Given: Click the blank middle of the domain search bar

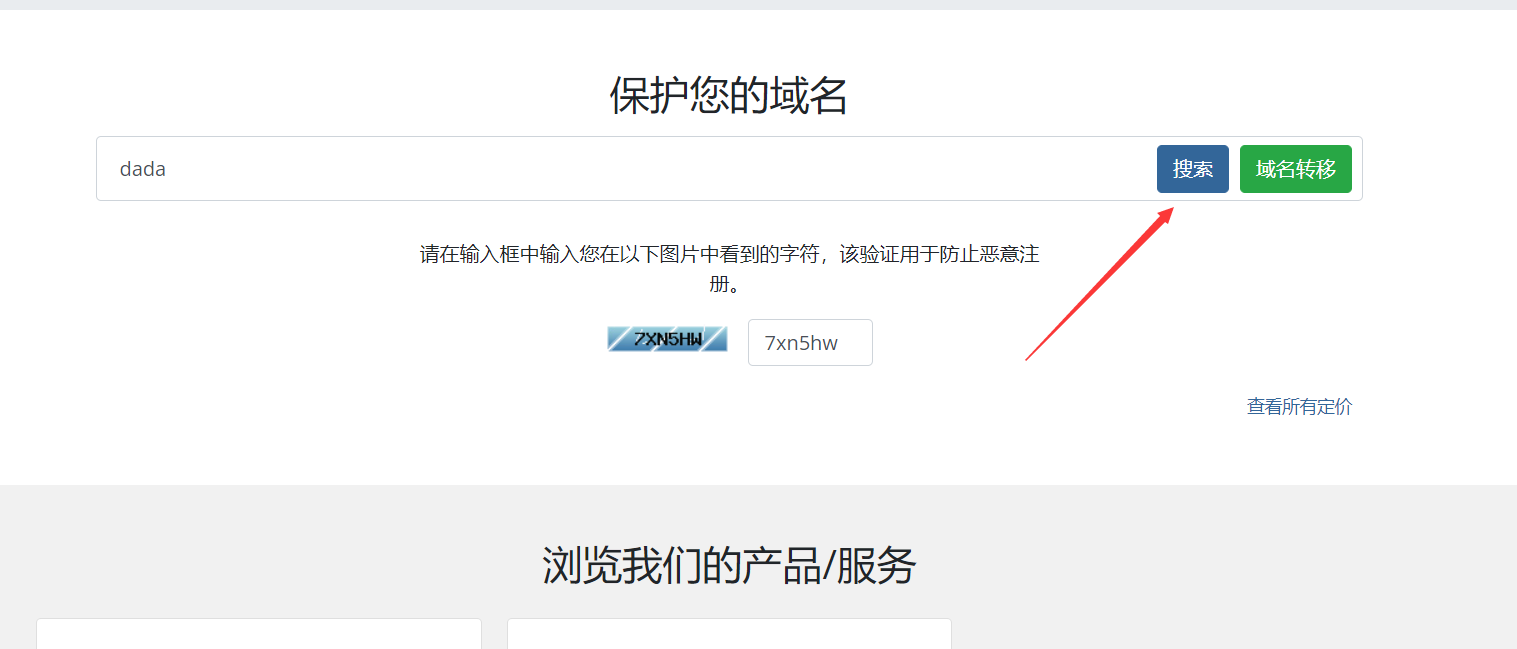Looking at the screenshot, I should click(x=650, y=169).
